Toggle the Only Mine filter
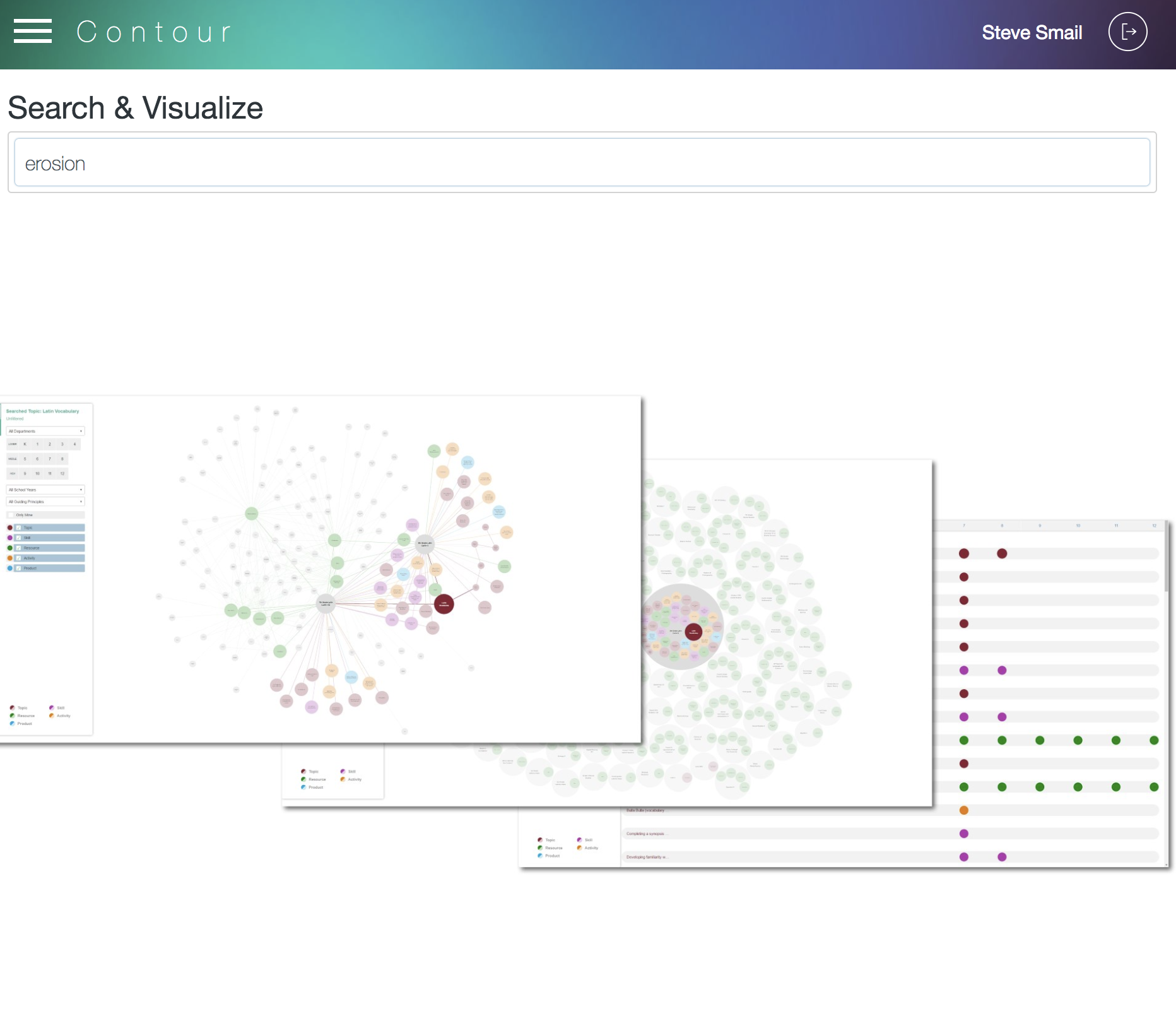 tap(44, 515)
